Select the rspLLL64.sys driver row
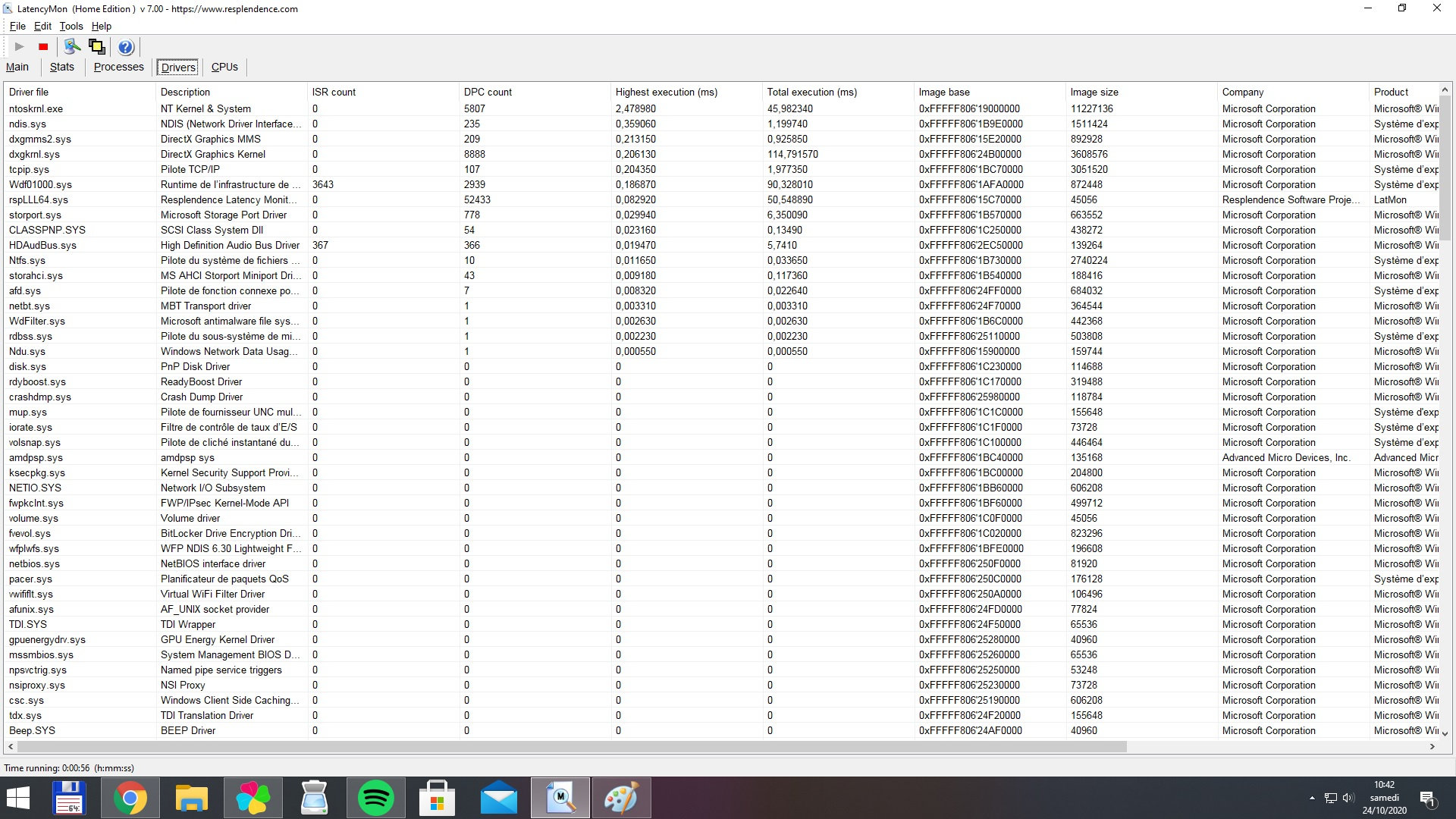 pos(39,199)
